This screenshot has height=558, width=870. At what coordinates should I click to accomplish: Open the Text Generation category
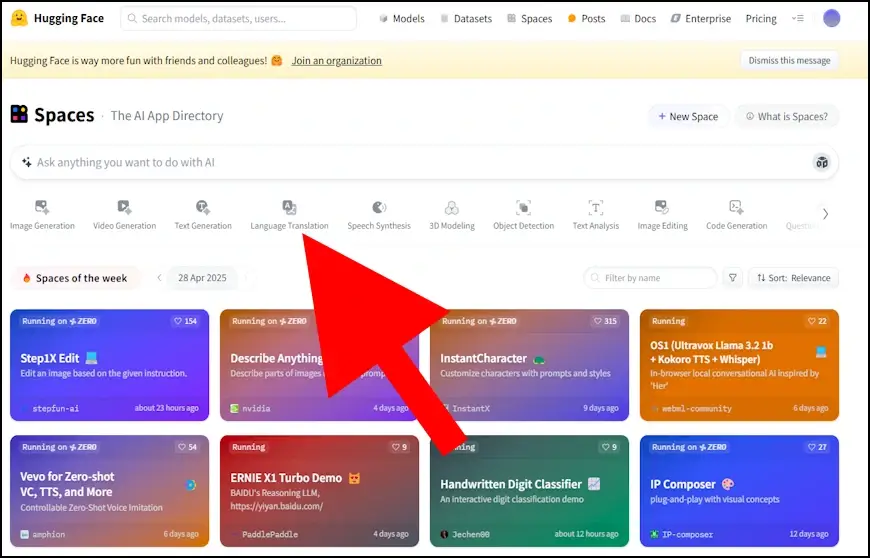click(x=203, y=215)
